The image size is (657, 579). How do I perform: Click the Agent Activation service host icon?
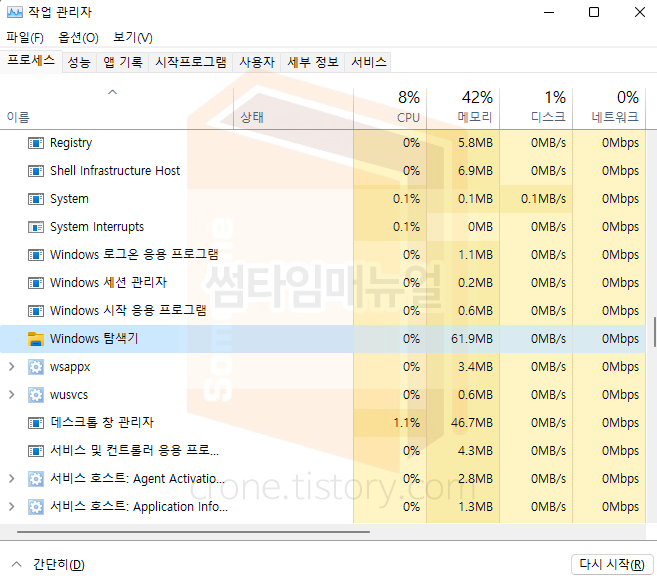tap(36, 479)
